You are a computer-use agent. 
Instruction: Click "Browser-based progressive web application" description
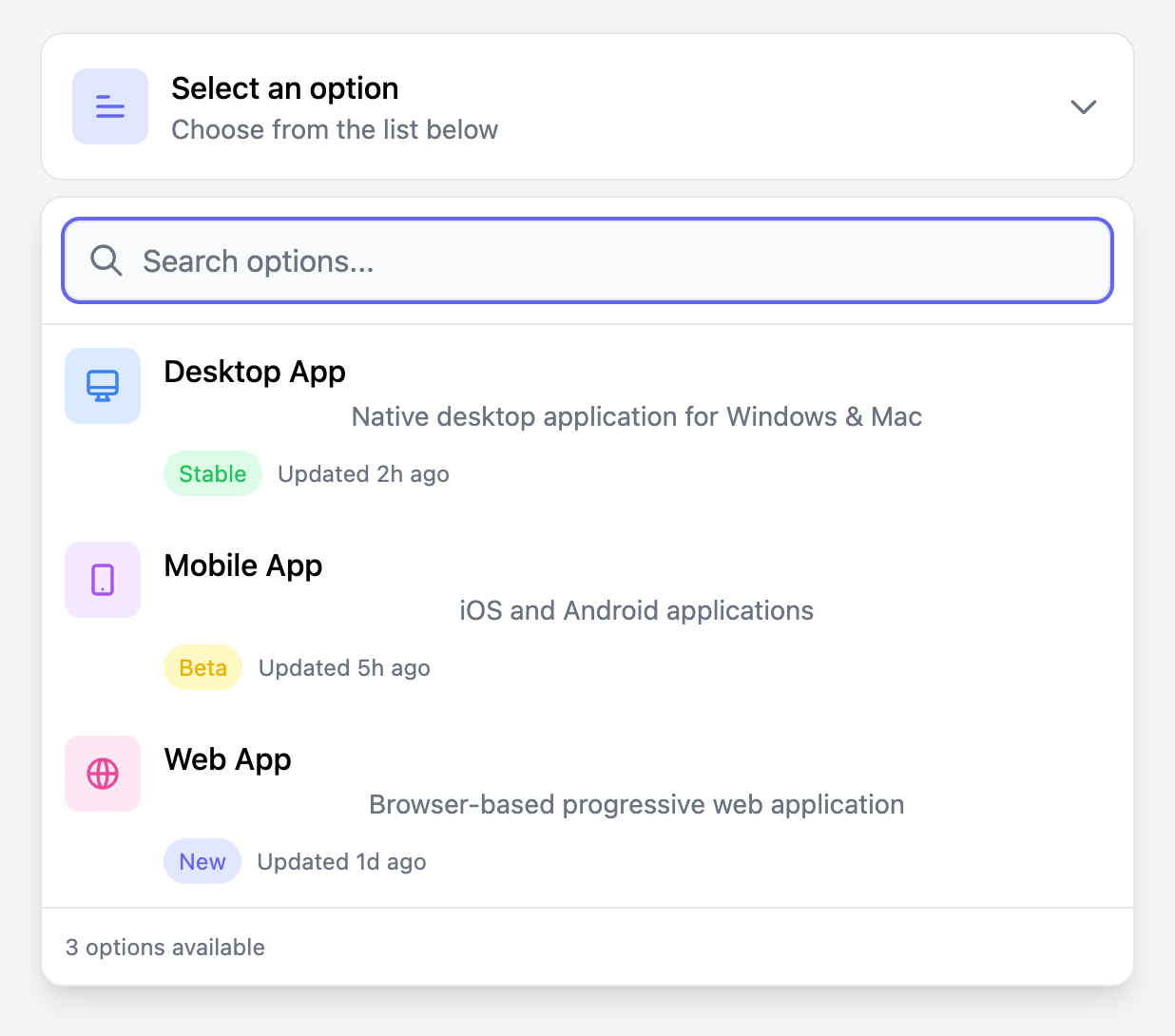(x=637, y=805)
